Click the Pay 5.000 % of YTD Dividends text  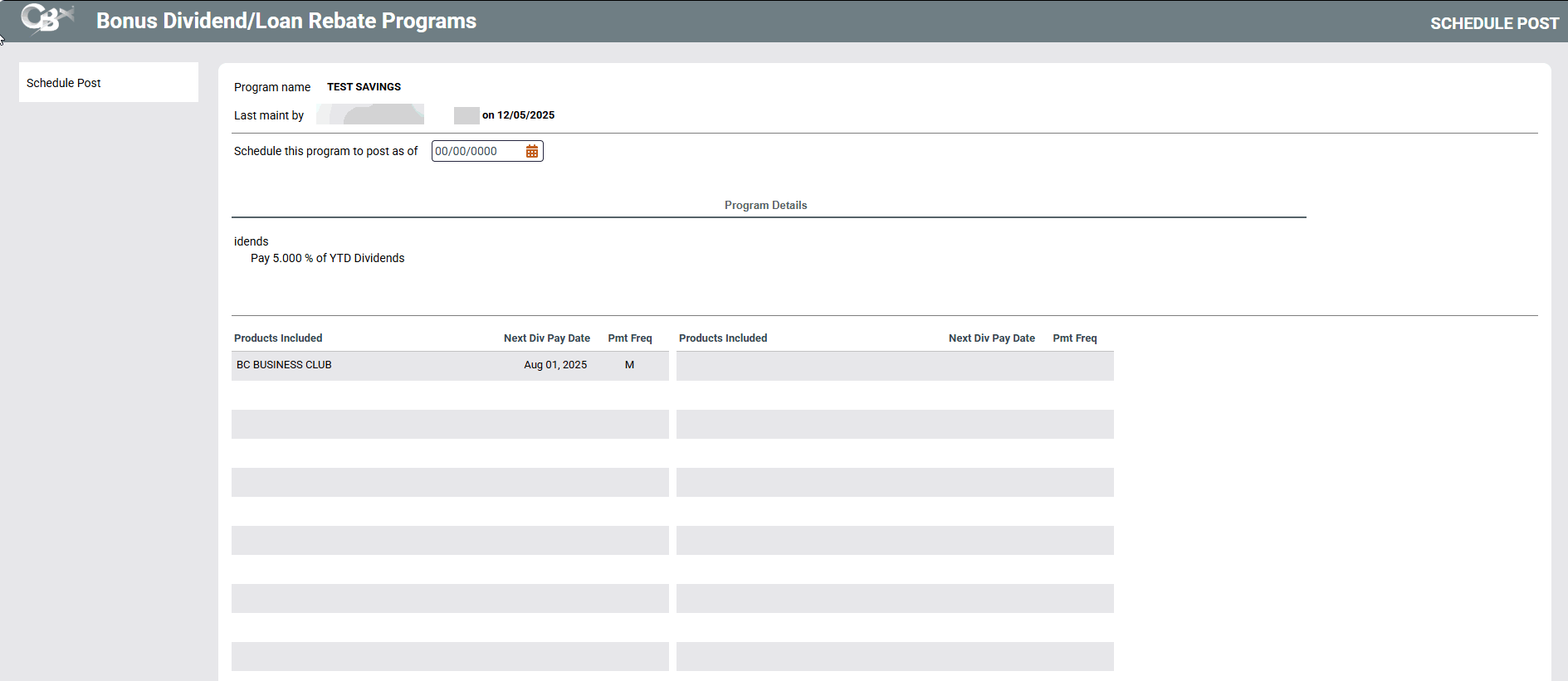point(328,258)
